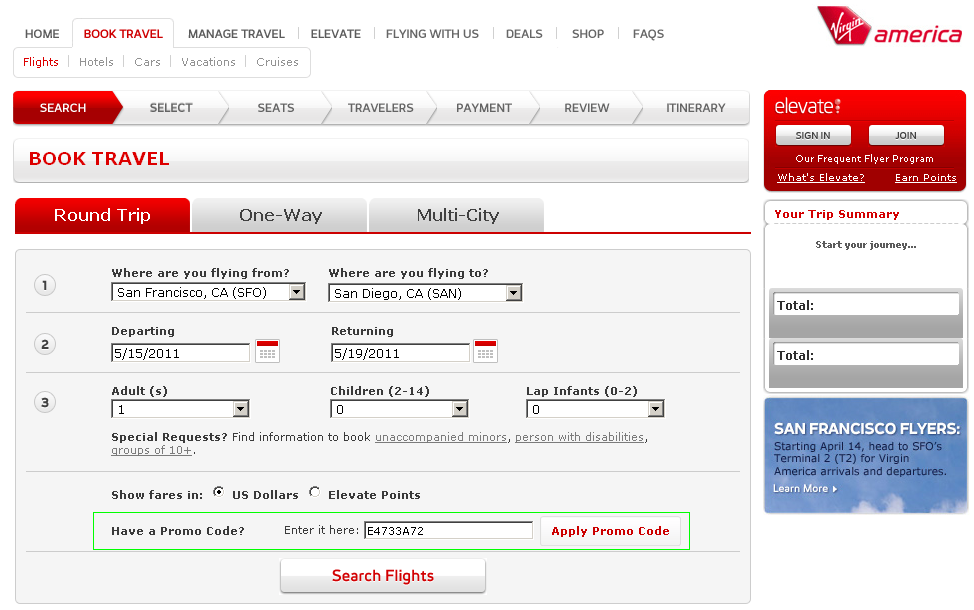Follow the person with disabilities link
The height and width of the screenshot is (610, 974).
pyautogui.click(x=580, y=437)
